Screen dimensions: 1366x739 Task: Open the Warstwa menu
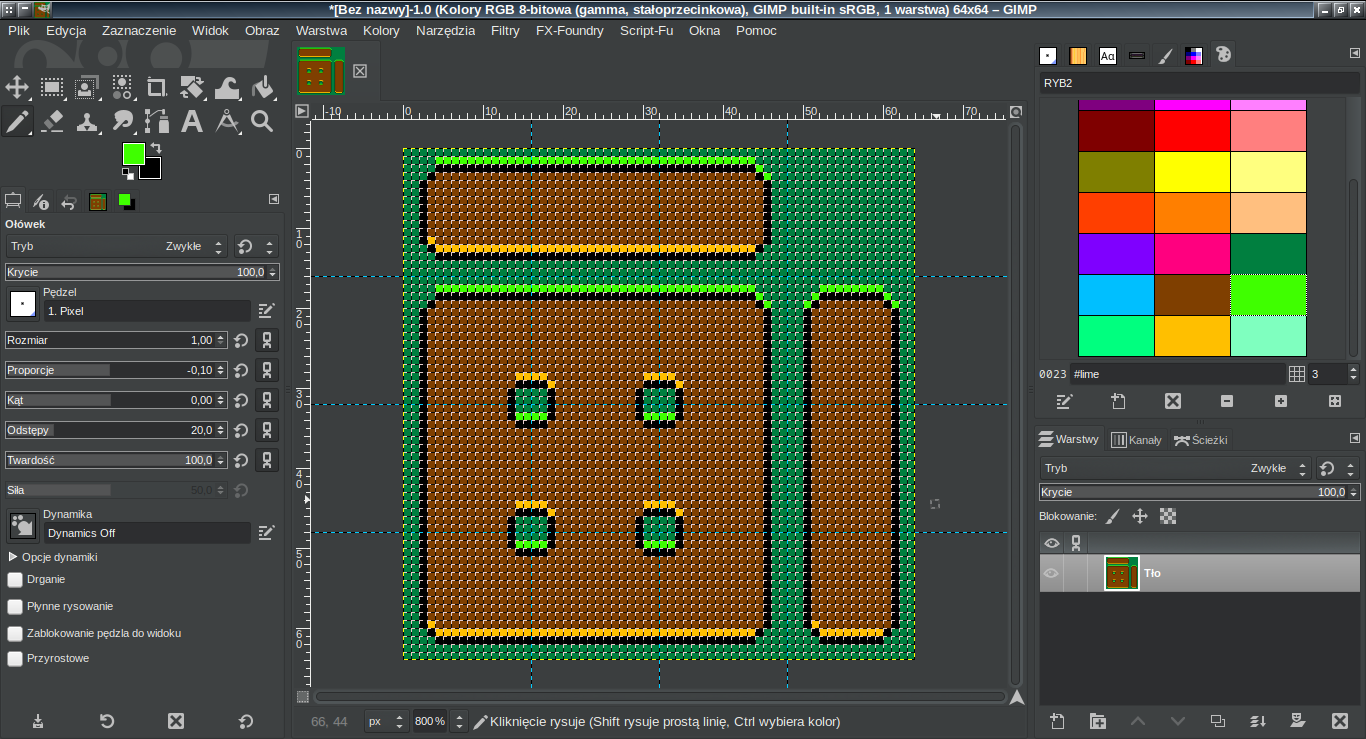click(x=321, y=30)
